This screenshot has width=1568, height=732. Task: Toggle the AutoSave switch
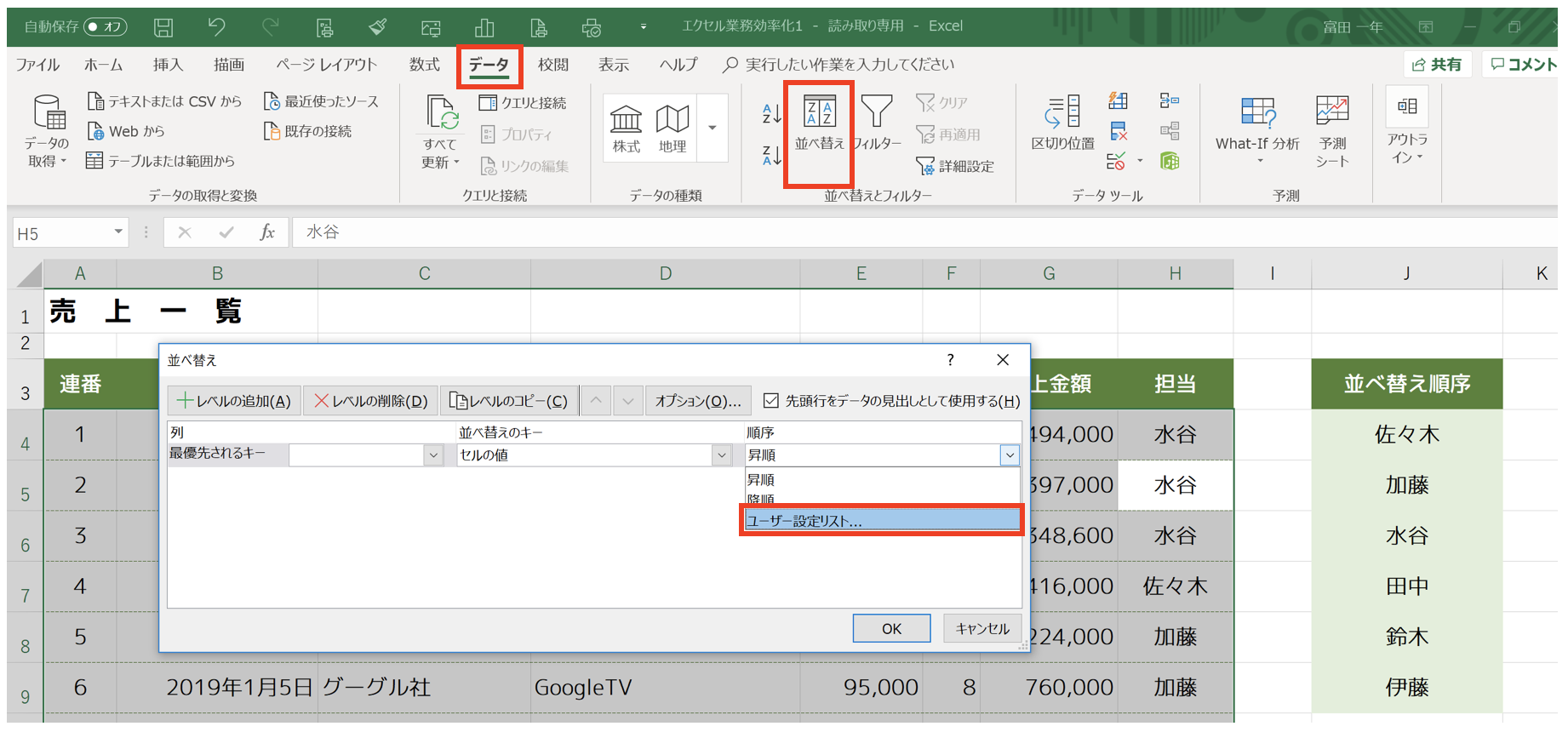tap(106, 27)
